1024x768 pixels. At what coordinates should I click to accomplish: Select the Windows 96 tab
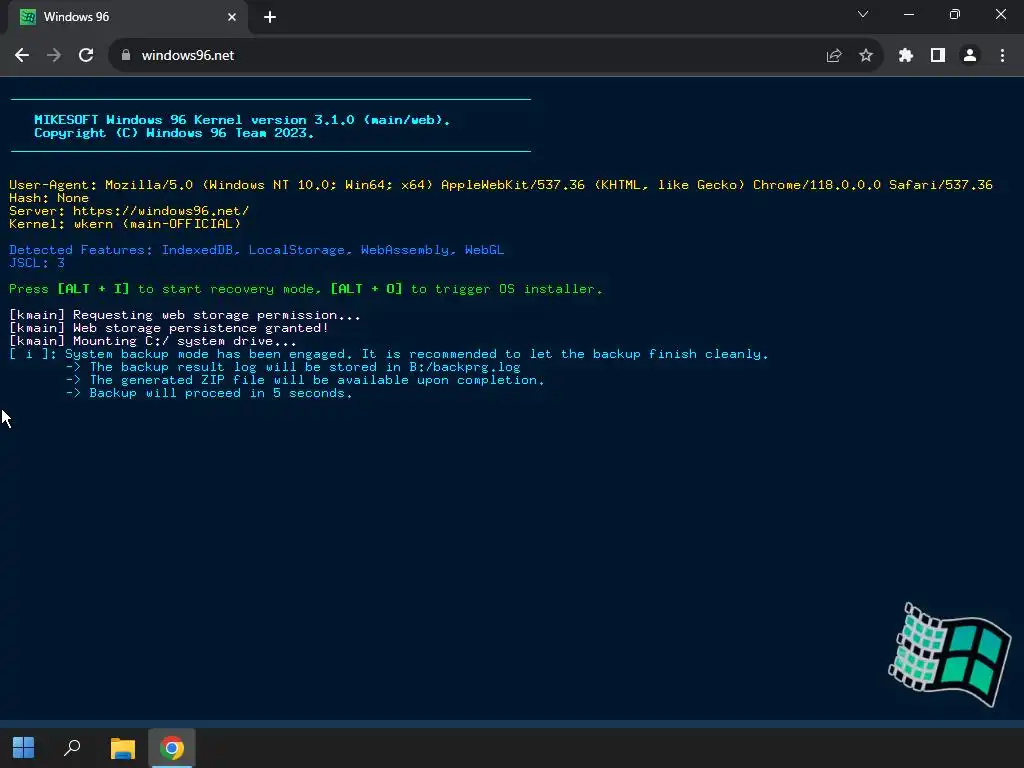click(x=128, y=17)
